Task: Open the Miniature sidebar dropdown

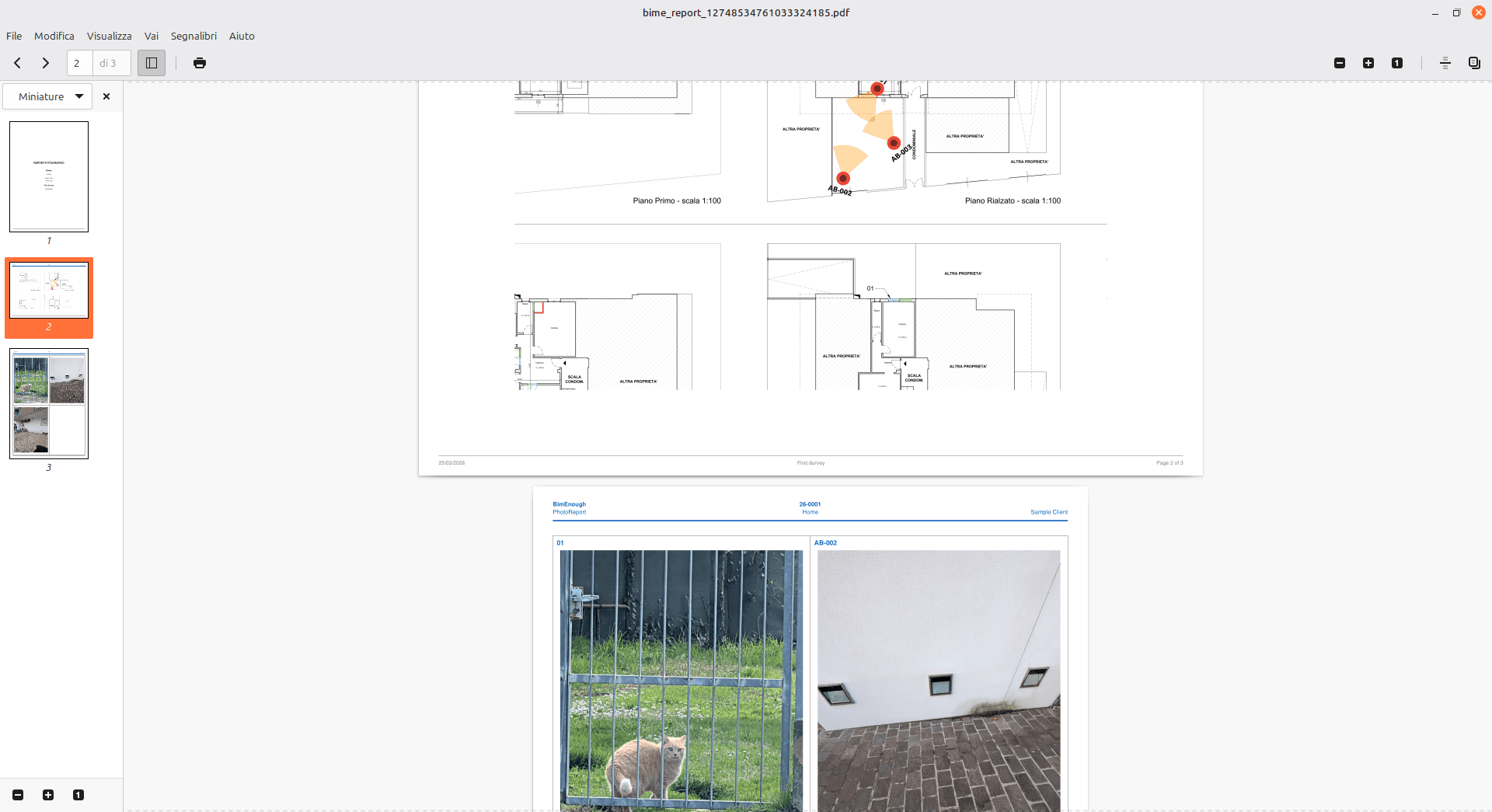Action: click(48, 96)
